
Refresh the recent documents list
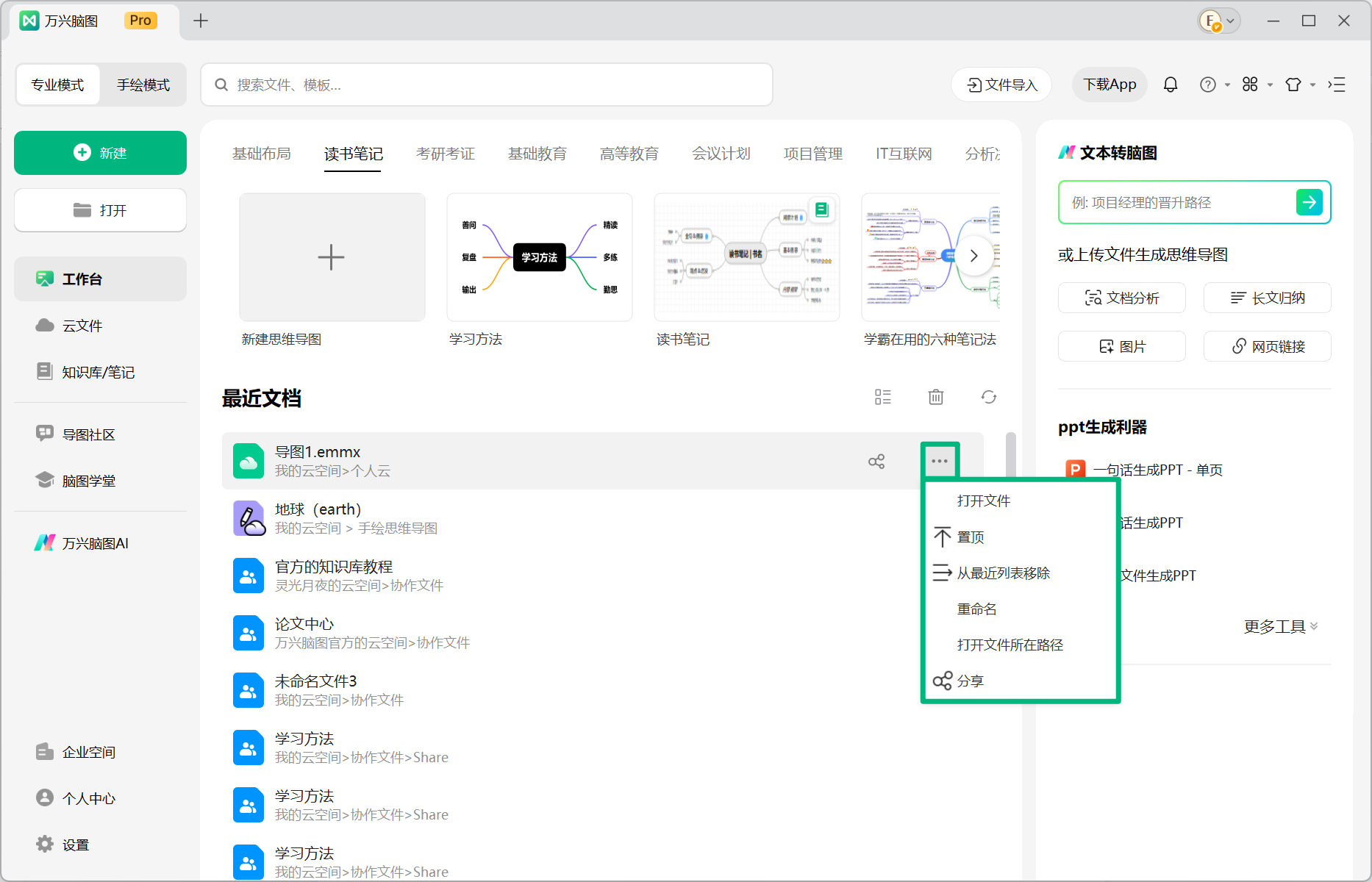point(989,397)
